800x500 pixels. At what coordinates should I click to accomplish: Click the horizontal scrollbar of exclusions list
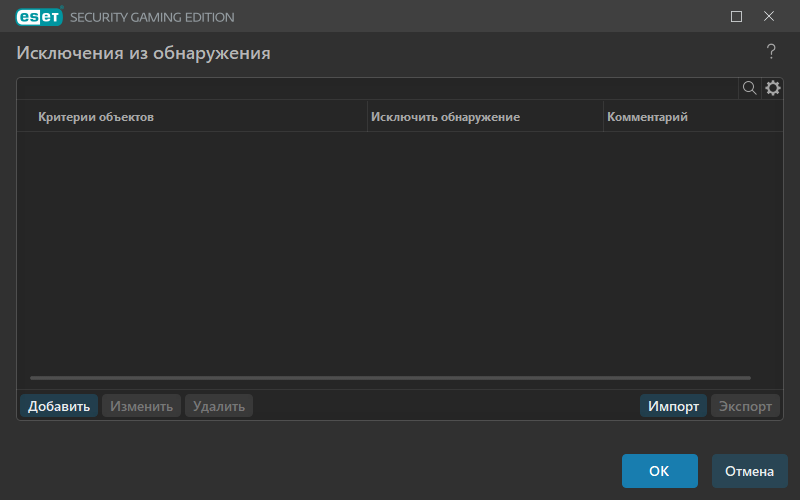pos(390,378)
